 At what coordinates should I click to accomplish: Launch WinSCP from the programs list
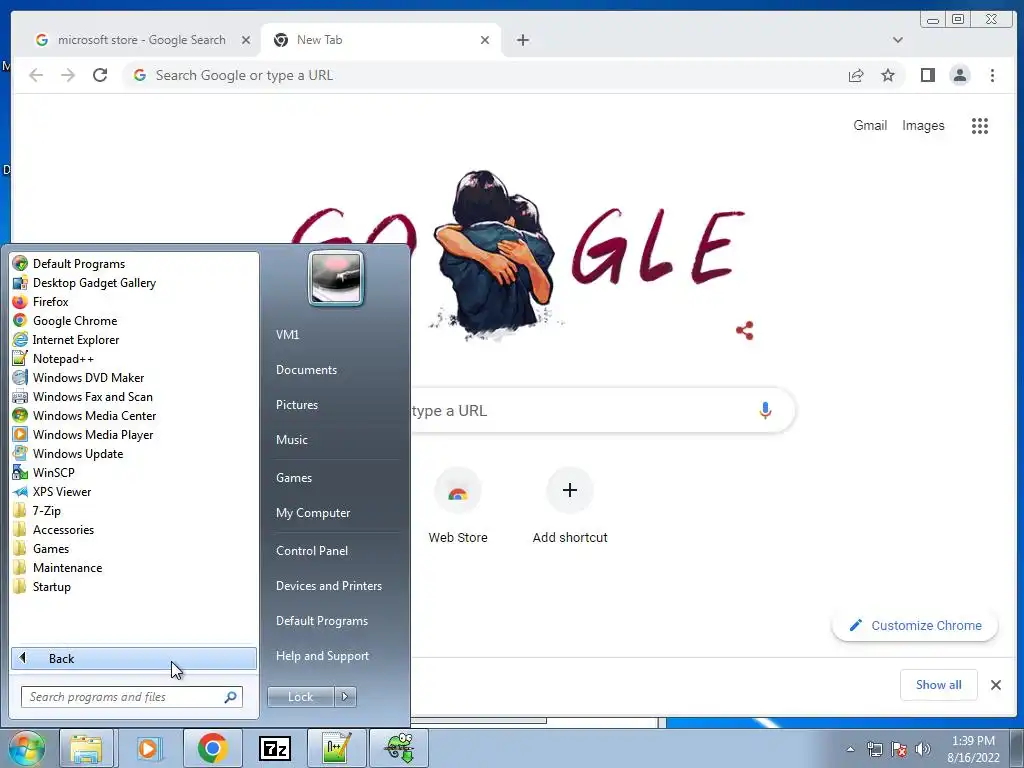44,472
